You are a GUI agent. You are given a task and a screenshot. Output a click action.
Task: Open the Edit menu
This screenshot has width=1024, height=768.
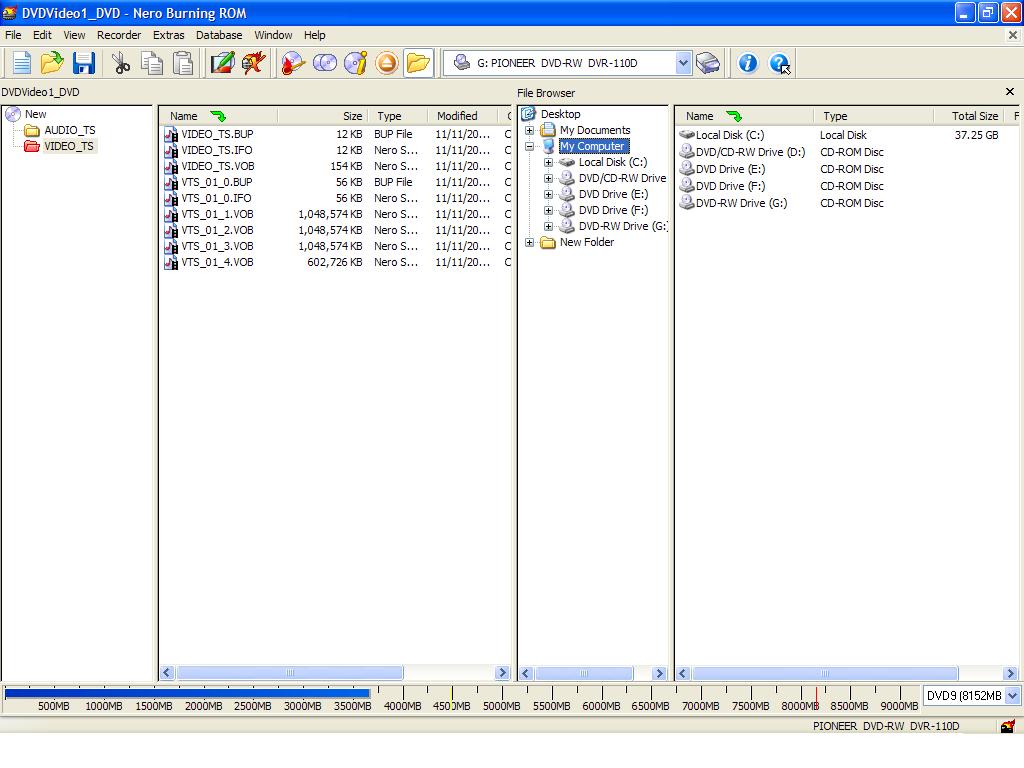[42, 35]
